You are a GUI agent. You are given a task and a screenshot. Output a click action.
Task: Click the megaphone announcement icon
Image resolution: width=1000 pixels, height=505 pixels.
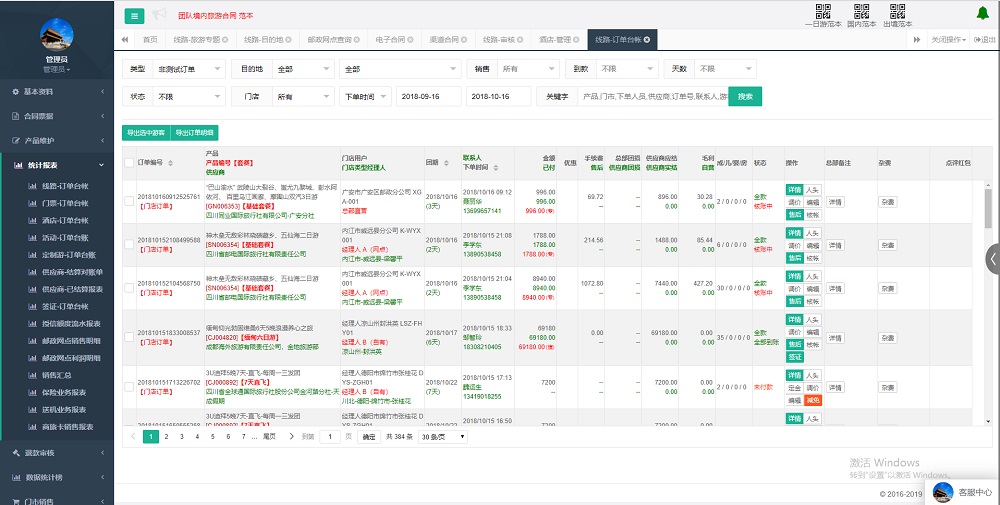[160, 15]
